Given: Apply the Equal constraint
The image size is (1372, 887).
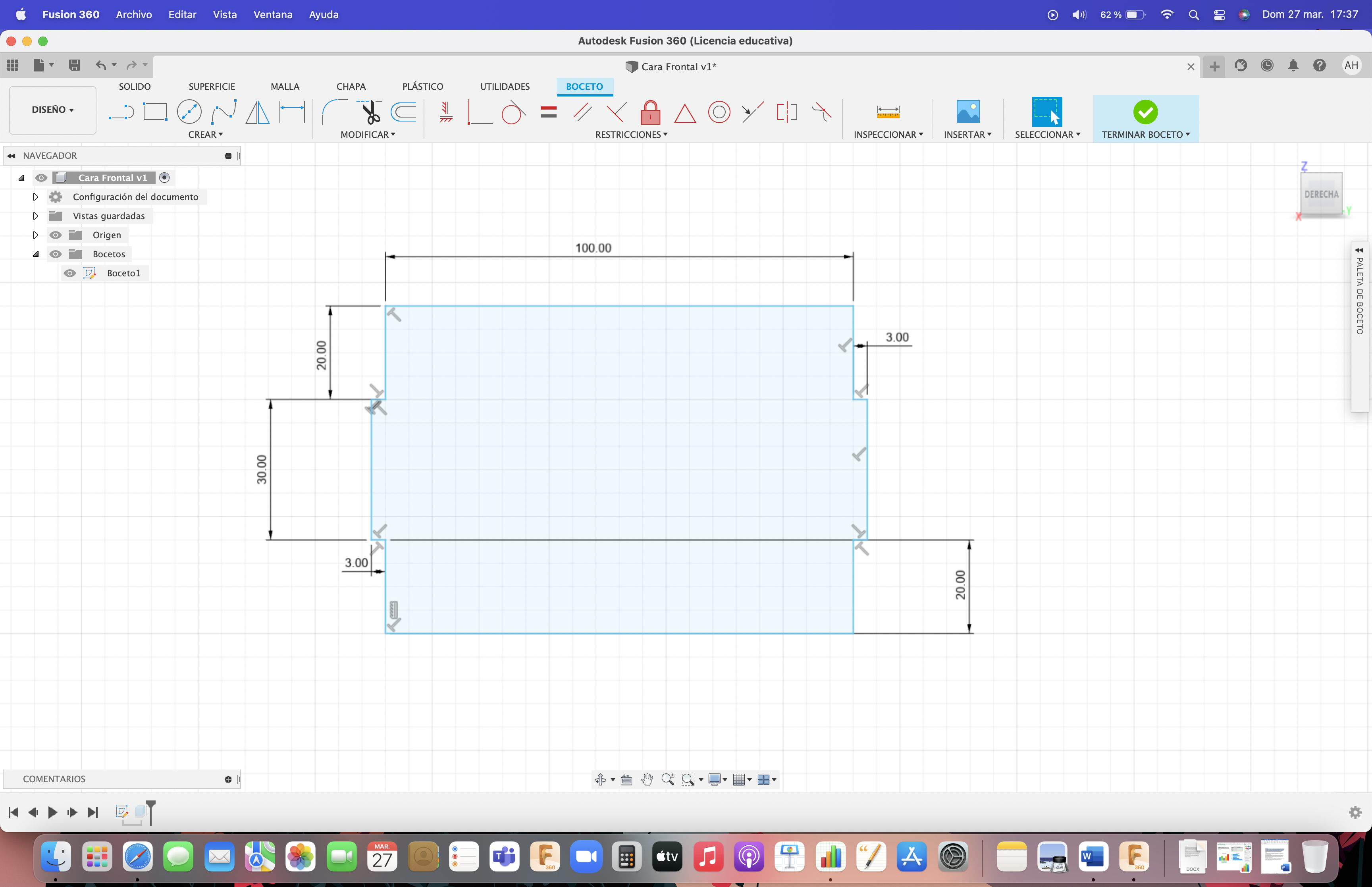Looking at the screenshot, I should coord(549,112).
